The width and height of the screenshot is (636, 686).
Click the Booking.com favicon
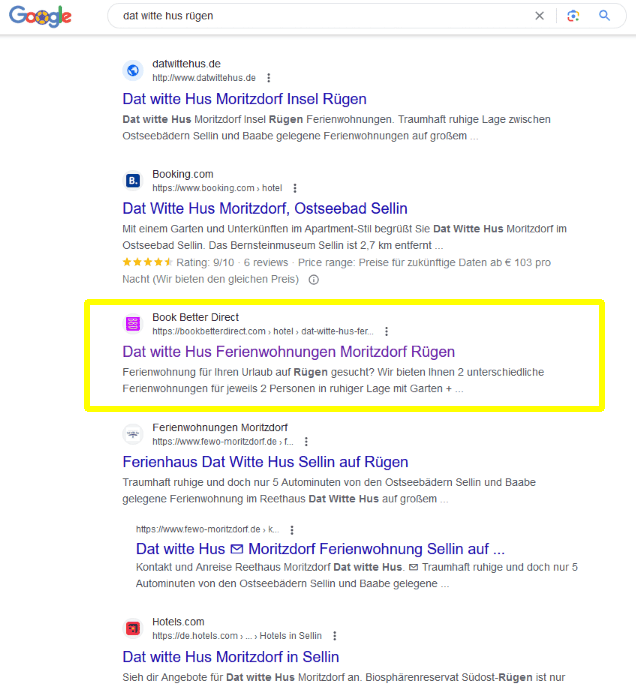tap(133, 181)
